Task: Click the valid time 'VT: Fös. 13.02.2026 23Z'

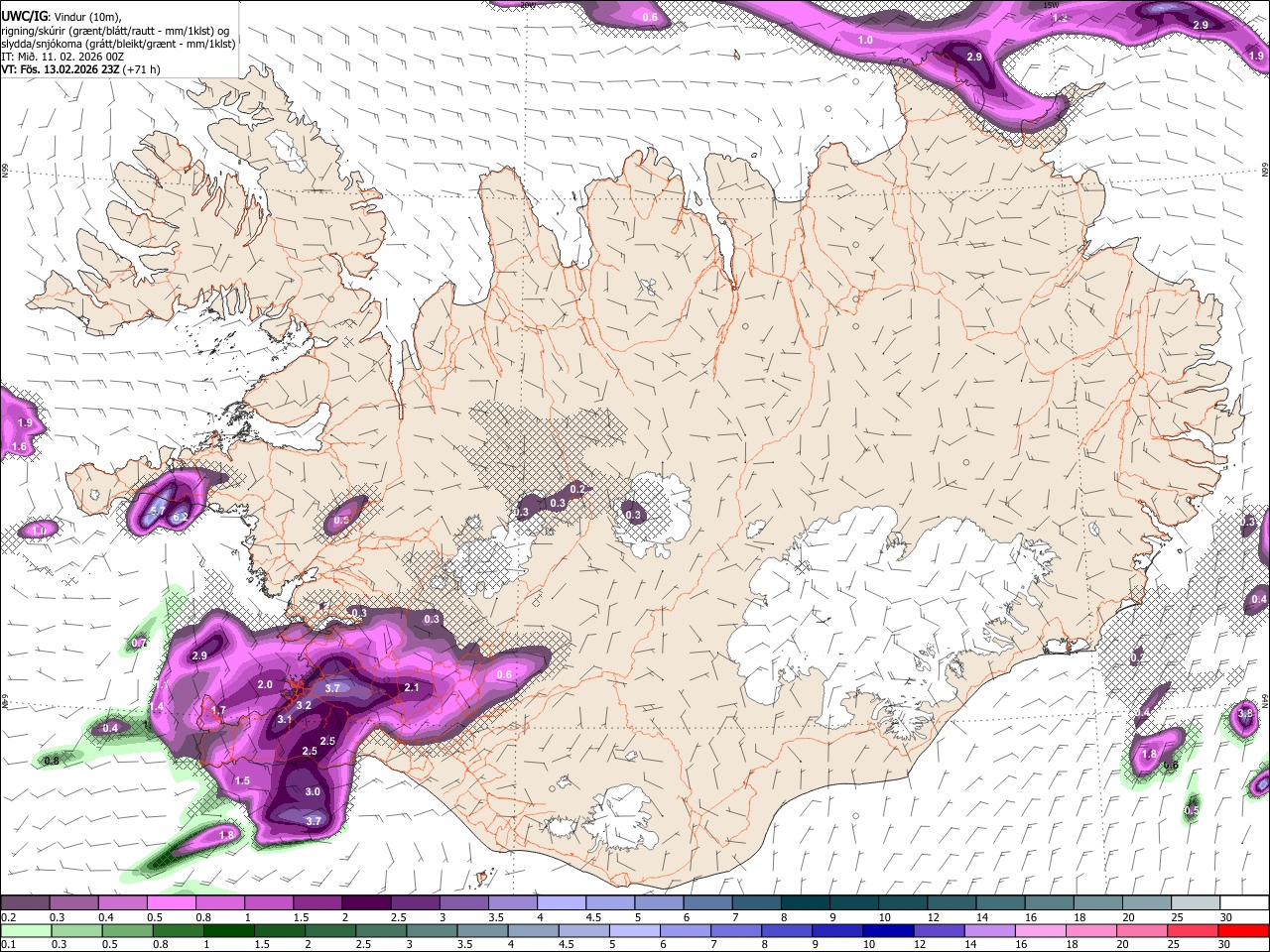Action: tap(60, 70)
